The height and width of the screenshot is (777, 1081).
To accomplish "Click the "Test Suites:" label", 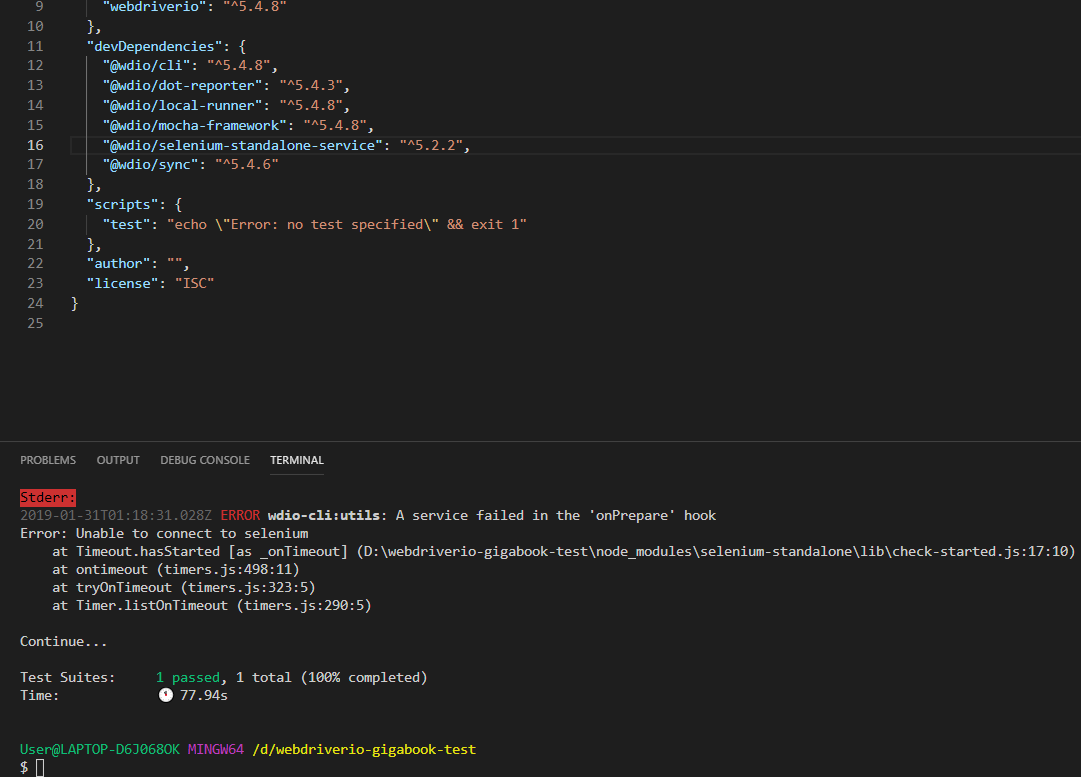I will [x=68, y=678].
